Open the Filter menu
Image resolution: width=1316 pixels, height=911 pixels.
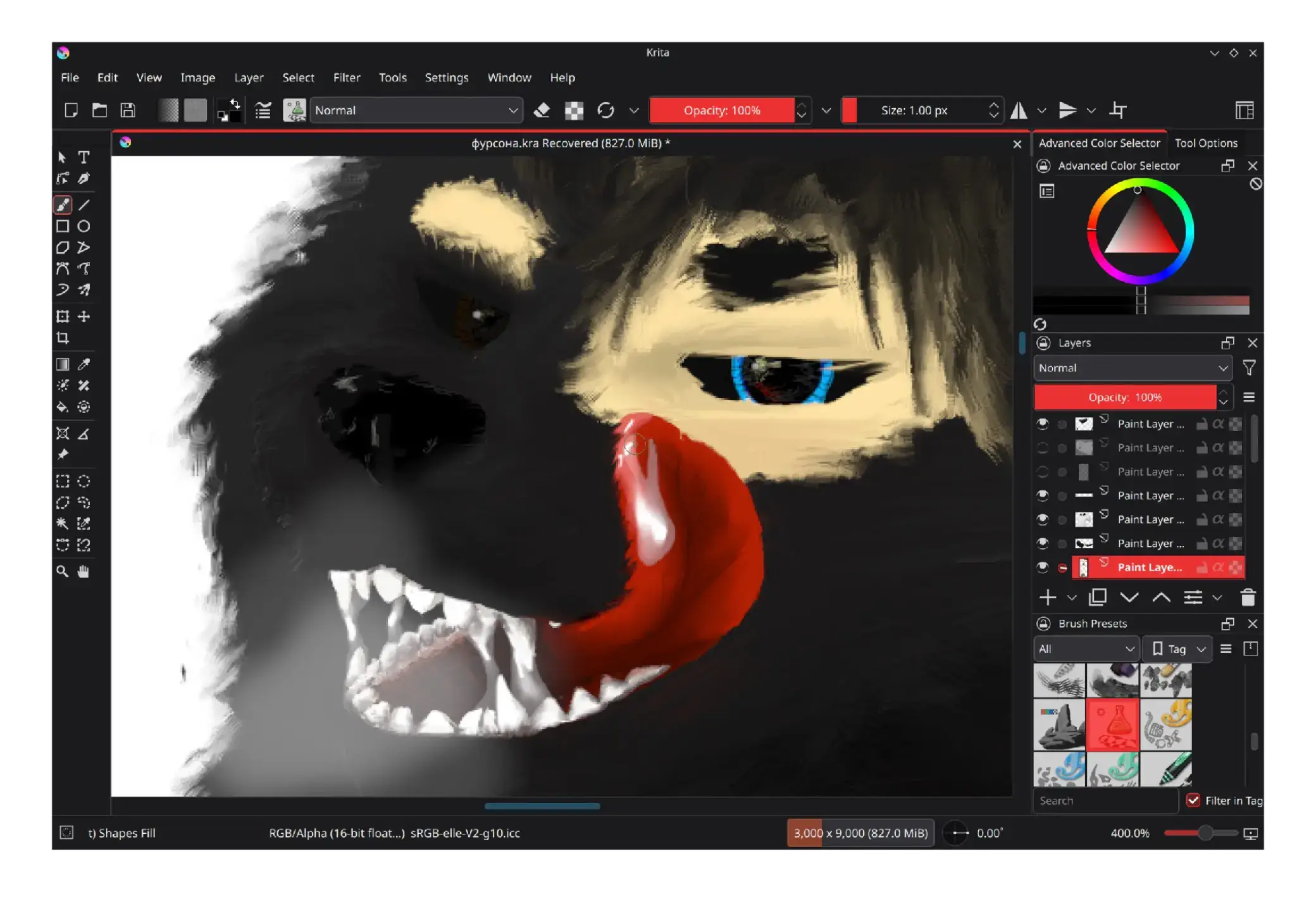(x=347, y=78)
